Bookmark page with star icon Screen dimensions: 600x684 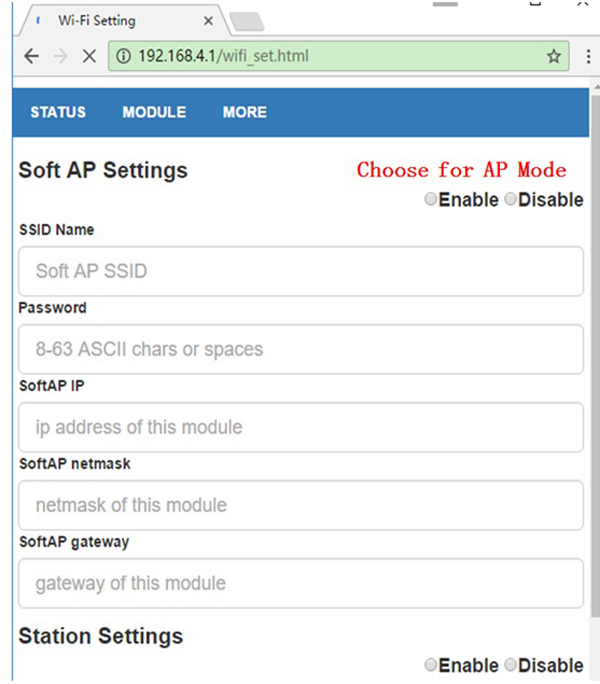tap(553, 57)
